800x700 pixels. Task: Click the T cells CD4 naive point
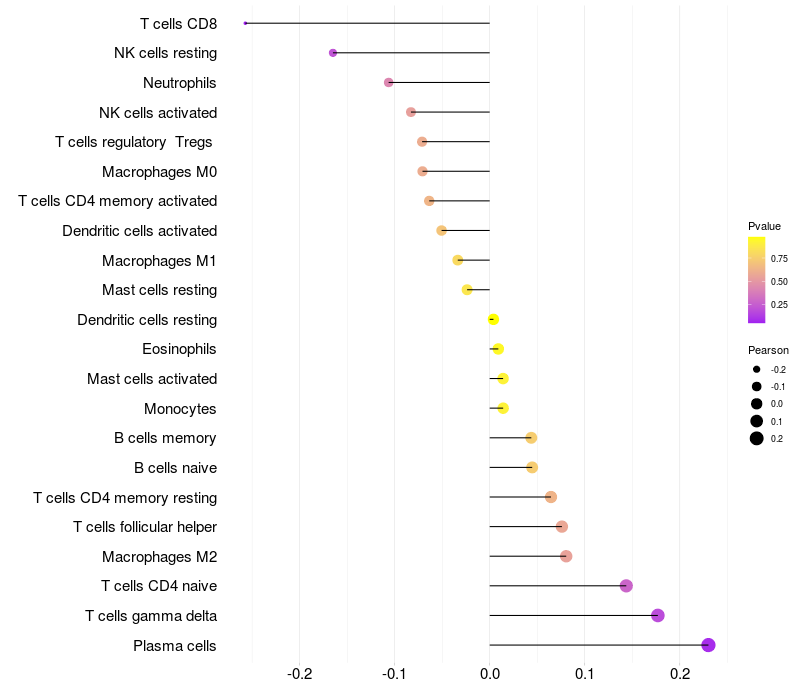pyautogui.click(x=627, y=586)
